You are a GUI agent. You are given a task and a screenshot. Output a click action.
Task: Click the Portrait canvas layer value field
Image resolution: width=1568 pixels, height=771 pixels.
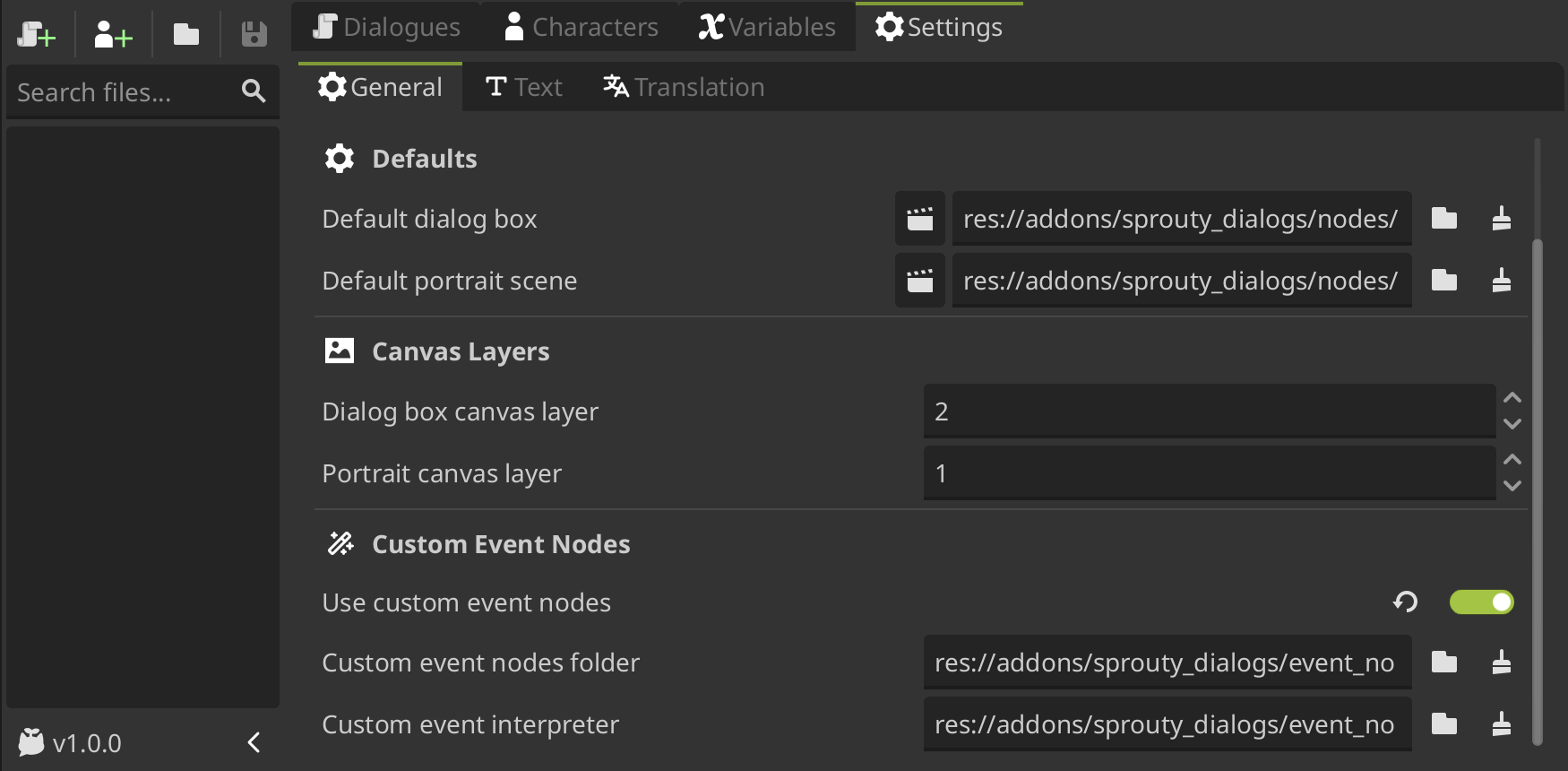pyautogui.click(x=1210, y=473)
